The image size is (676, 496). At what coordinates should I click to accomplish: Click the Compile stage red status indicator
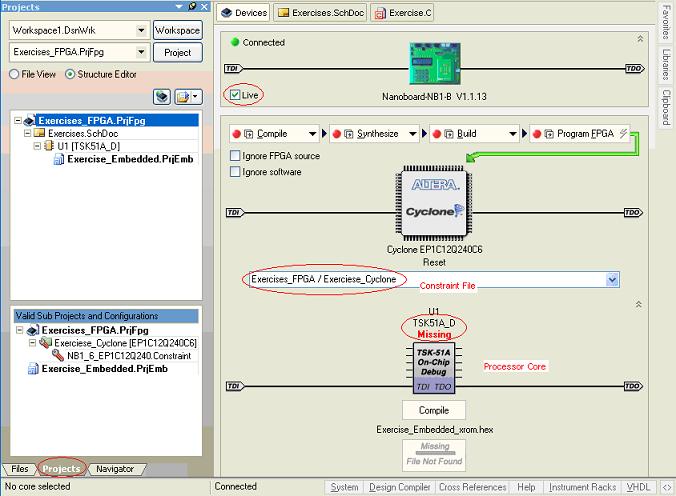(x=236, y=134)
